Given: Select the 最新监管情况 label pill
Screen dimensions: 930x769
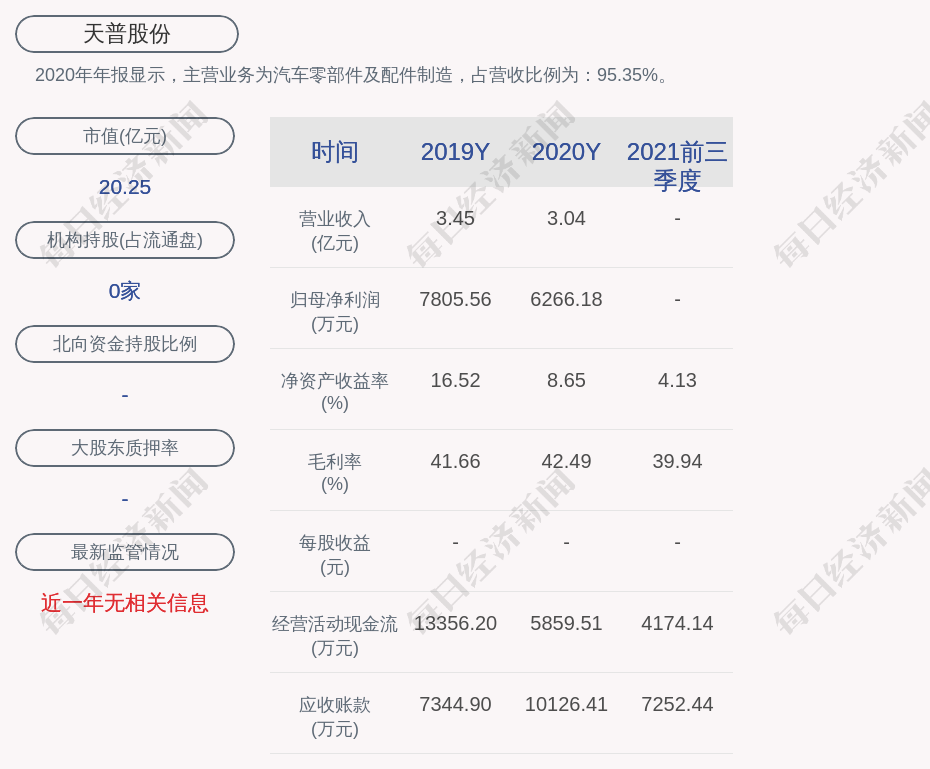Looking at the screenshot, I should pyautogui.click(x=125, y=552).
